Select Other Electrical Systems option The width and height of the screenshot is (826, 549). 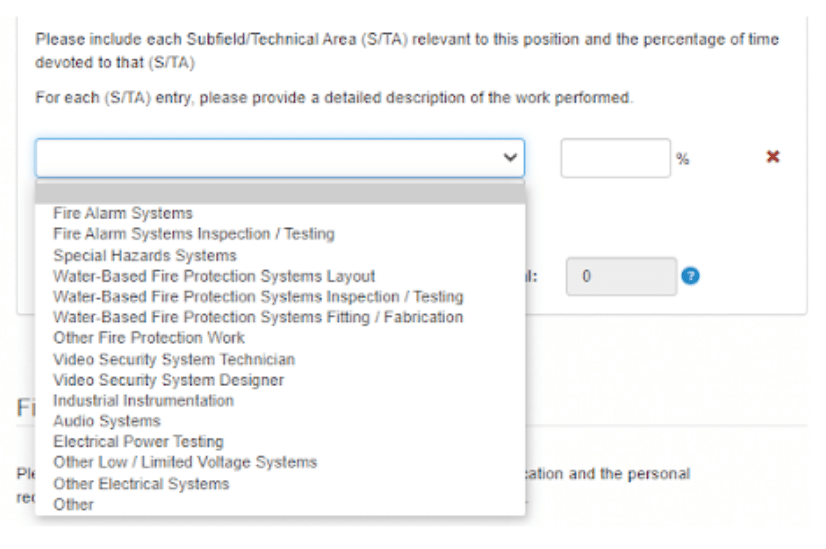(141, 483)
